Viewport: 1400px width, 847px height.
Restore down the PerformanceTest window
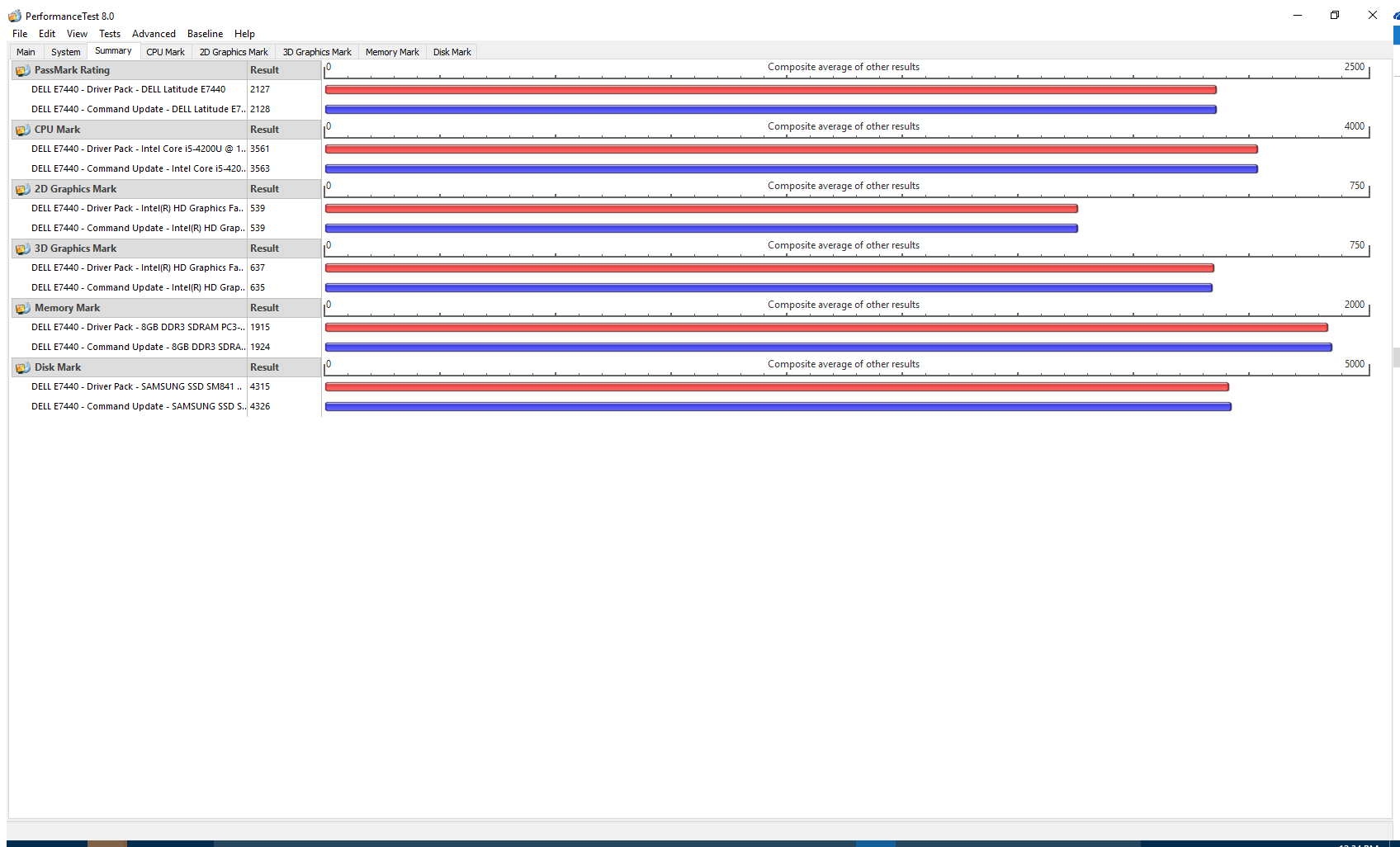coord(1335,15)
